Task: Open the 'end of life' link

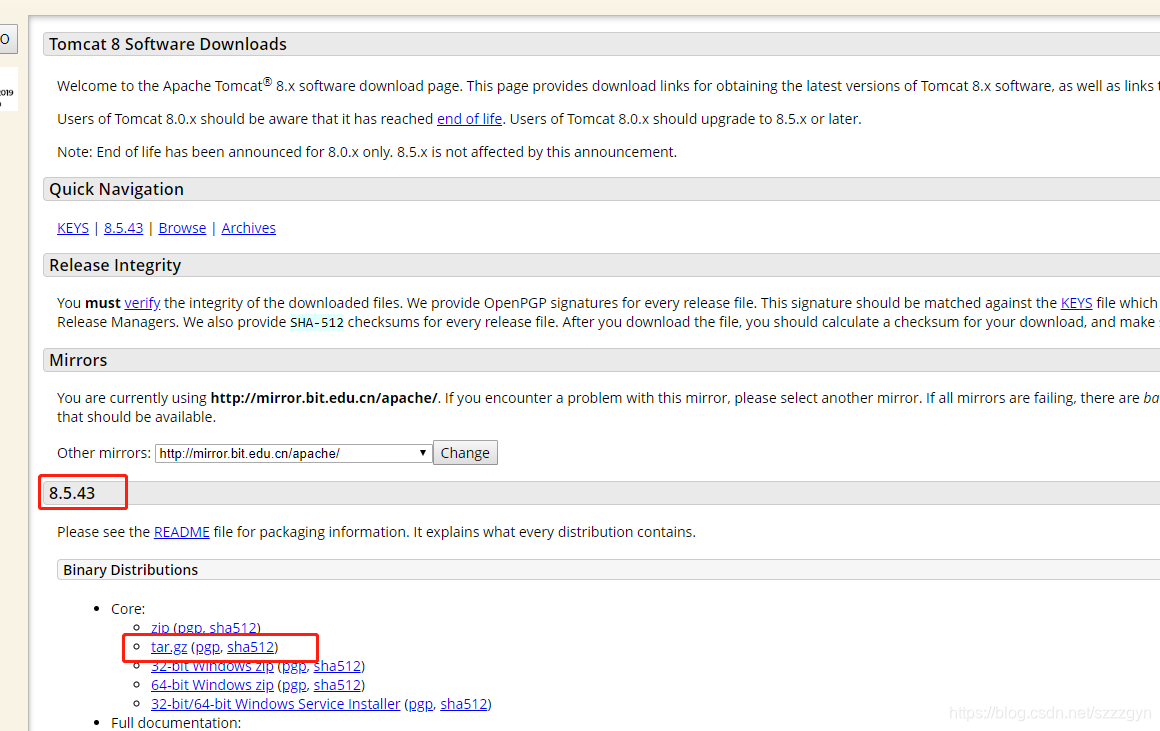Action: (469, 119)
